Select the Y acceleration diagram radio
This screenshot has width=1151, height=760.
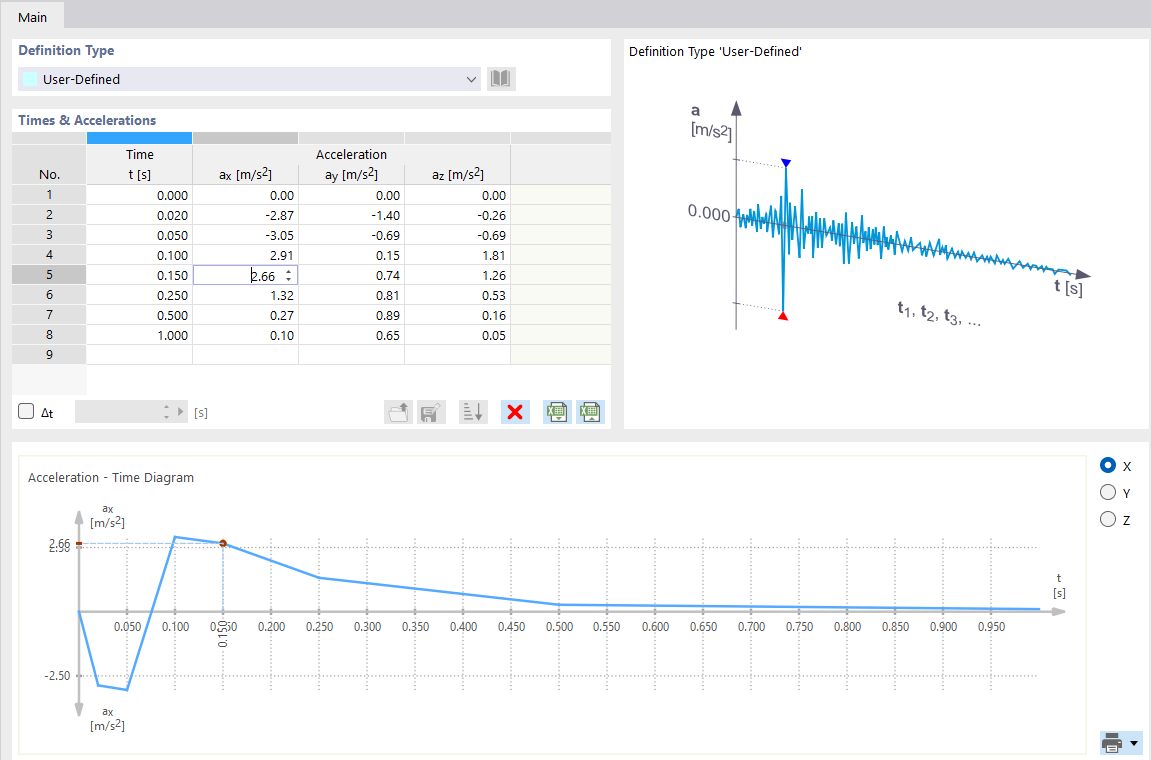tap(1107, 491)
